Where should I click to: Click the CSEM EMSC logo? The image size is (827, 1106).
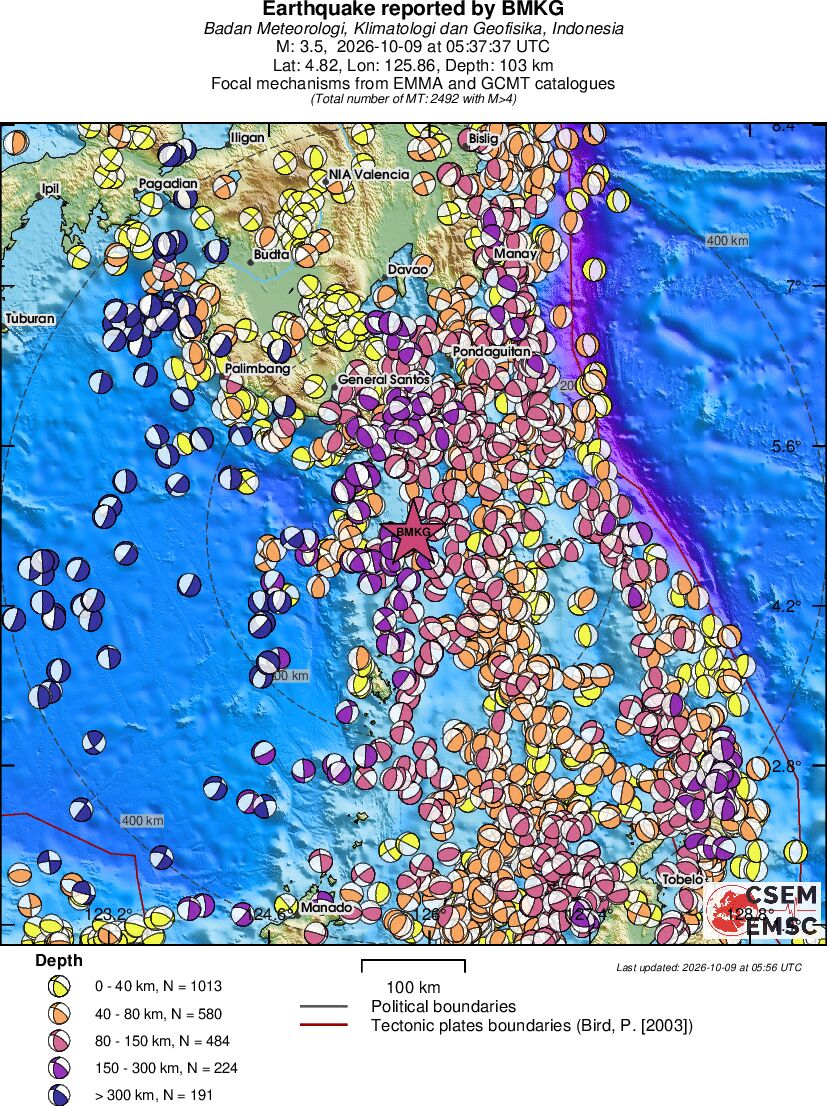(762, 910)
